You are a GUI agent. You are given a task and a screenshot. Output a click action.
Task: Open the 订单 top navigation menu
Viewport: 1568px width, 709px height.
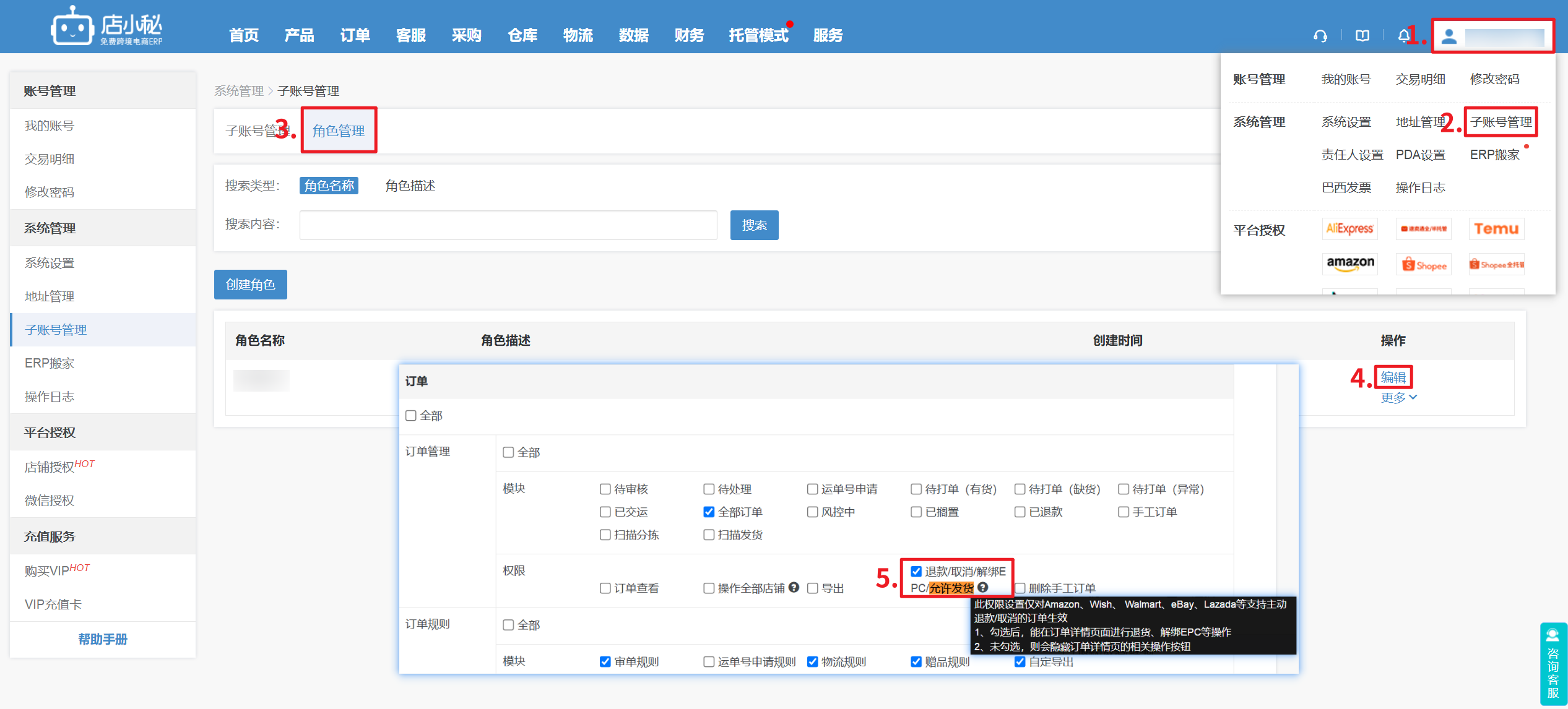click(355, 35)
